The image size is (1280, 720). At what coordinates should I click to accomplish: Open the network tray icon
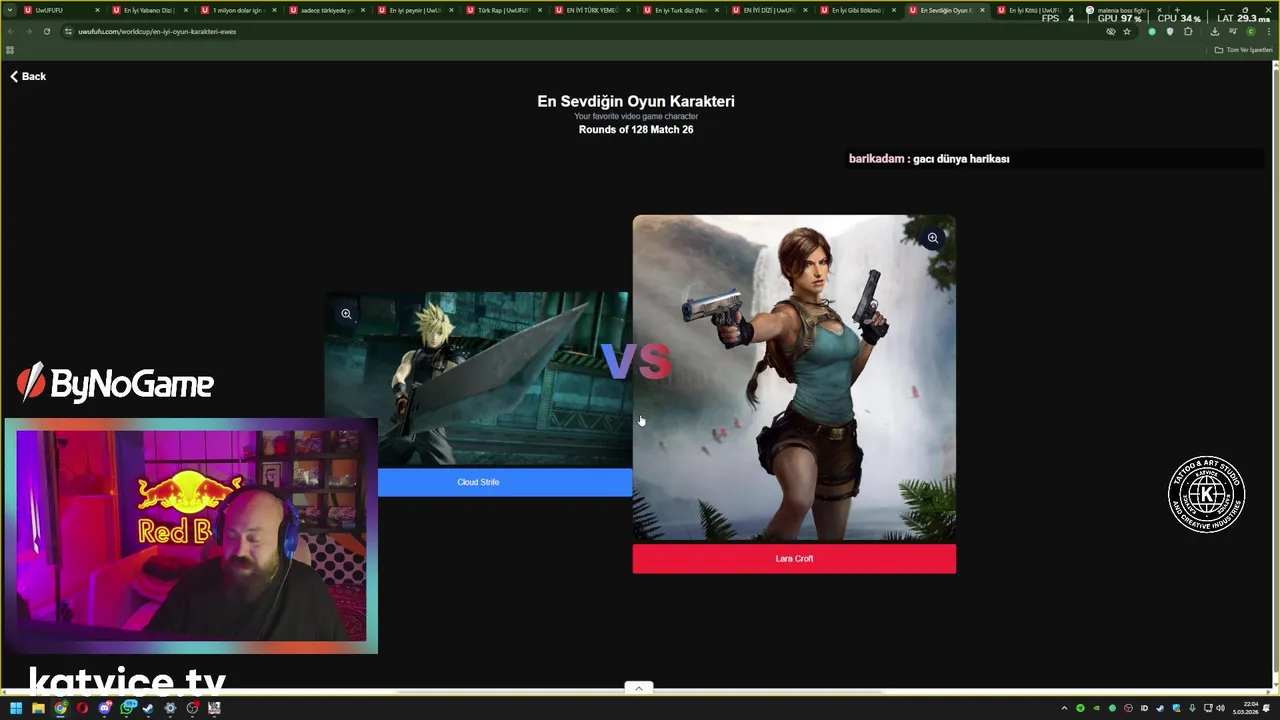click(1206, 708)
